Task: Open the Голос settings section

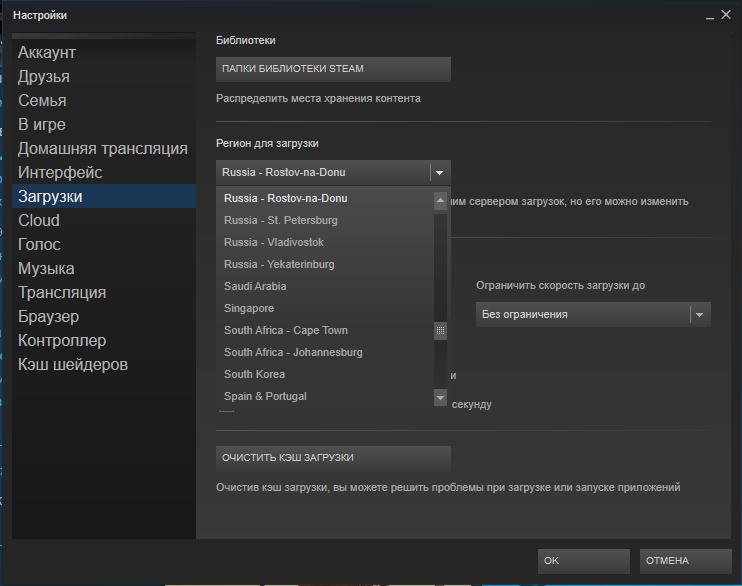Action: point(104,245)
